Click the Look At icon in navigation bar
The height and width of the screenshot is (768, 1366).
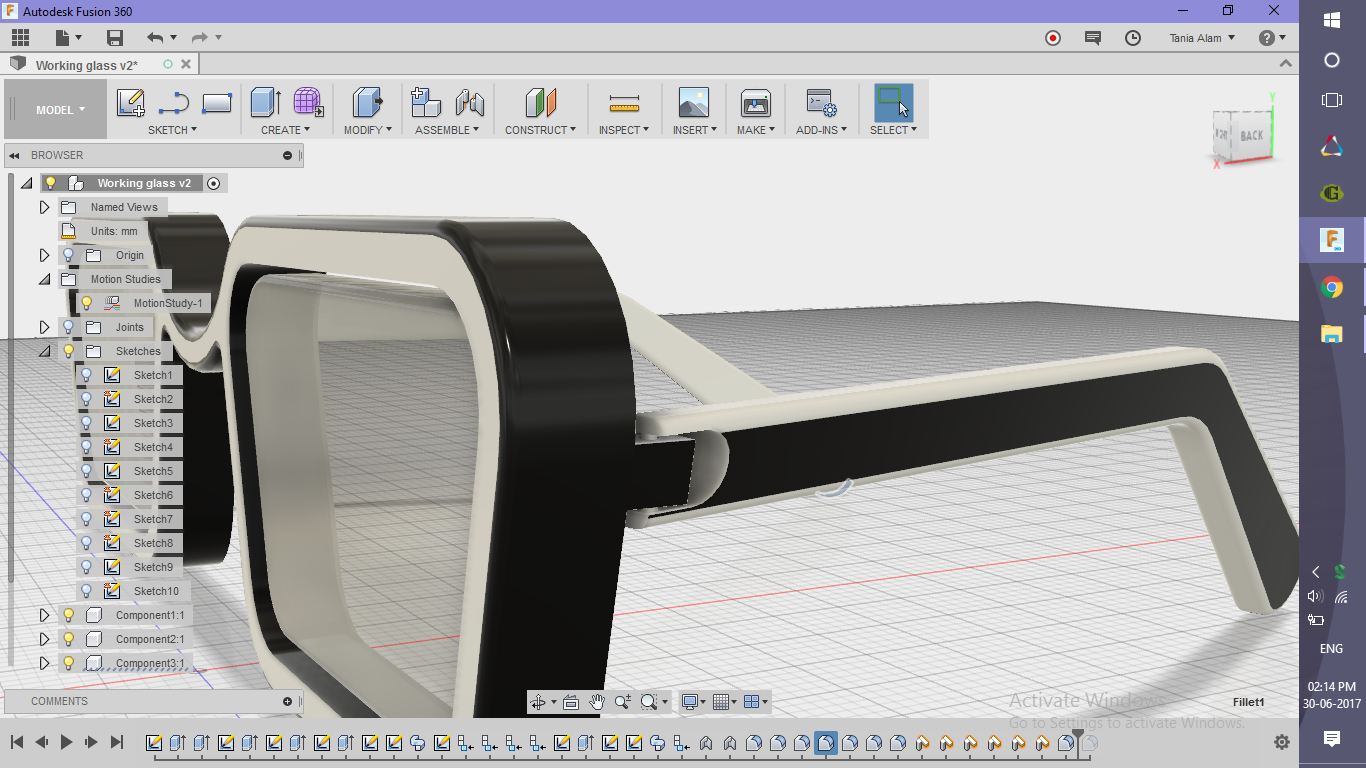(571, 702)
